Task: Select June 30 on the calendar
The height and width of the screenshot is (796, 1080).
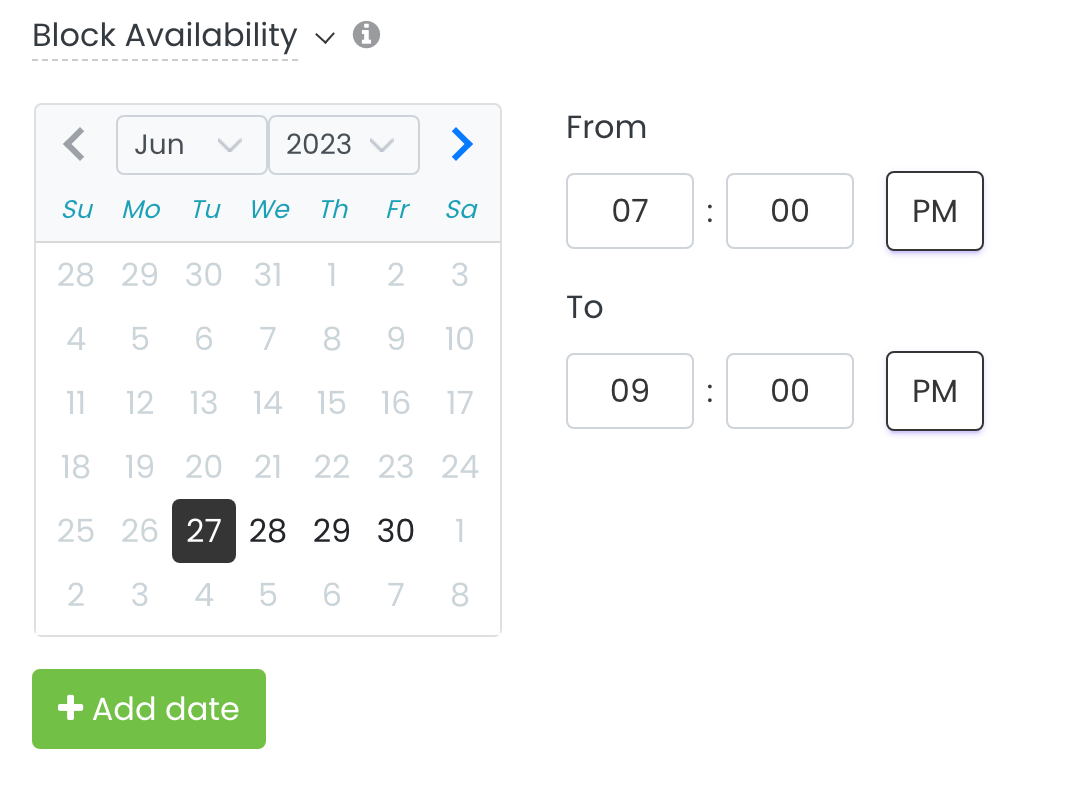Action: [x=395, y=531]
